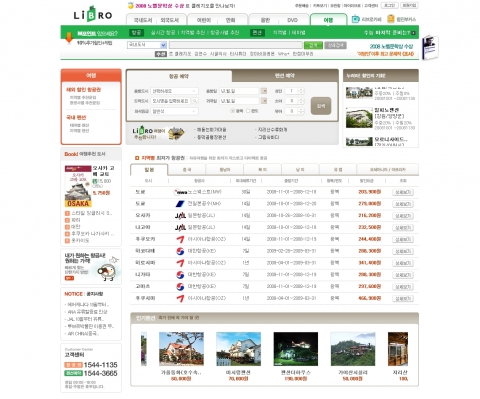This screenshot has width=480, height=399.
Task: Increase the adult passenger count stepper
Action: [x=301, y=89]
